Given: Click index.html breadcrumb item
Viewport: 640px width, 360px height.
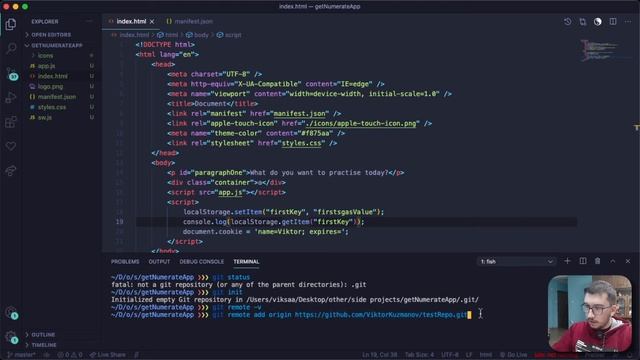Looking at the screenshot, I should [x=131, y=35].
